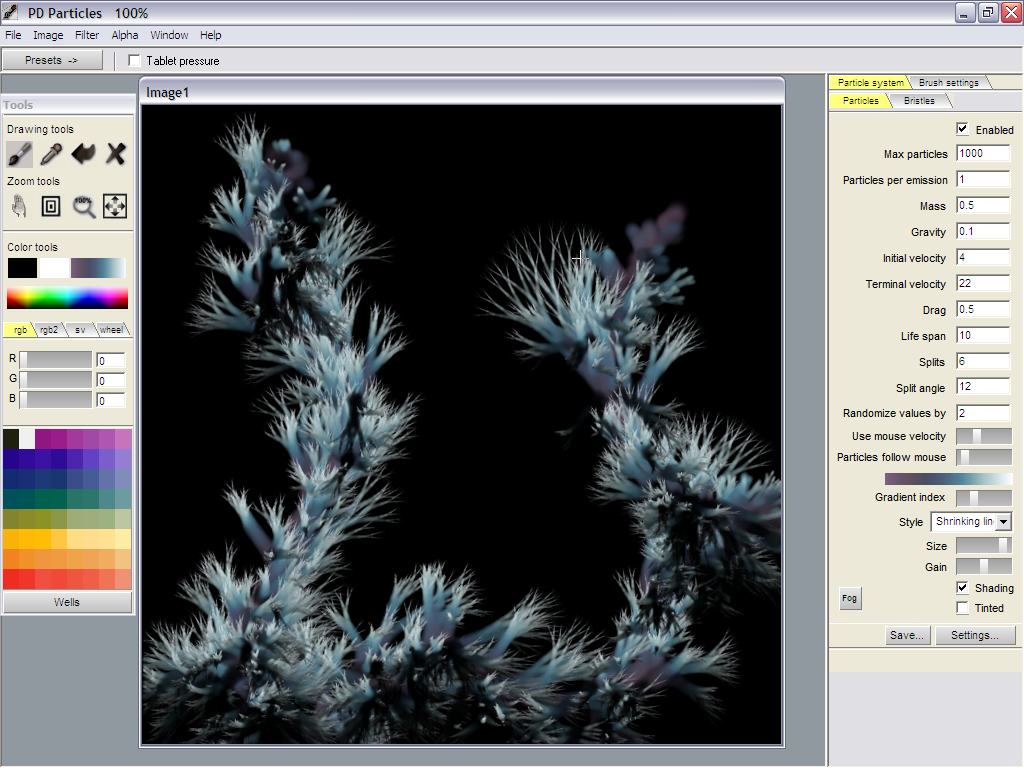Image resolution: width=1024 pixels, height=768 pixels.
Task: Switch to the Brush settings tab
Action: (x=948, y=83)
